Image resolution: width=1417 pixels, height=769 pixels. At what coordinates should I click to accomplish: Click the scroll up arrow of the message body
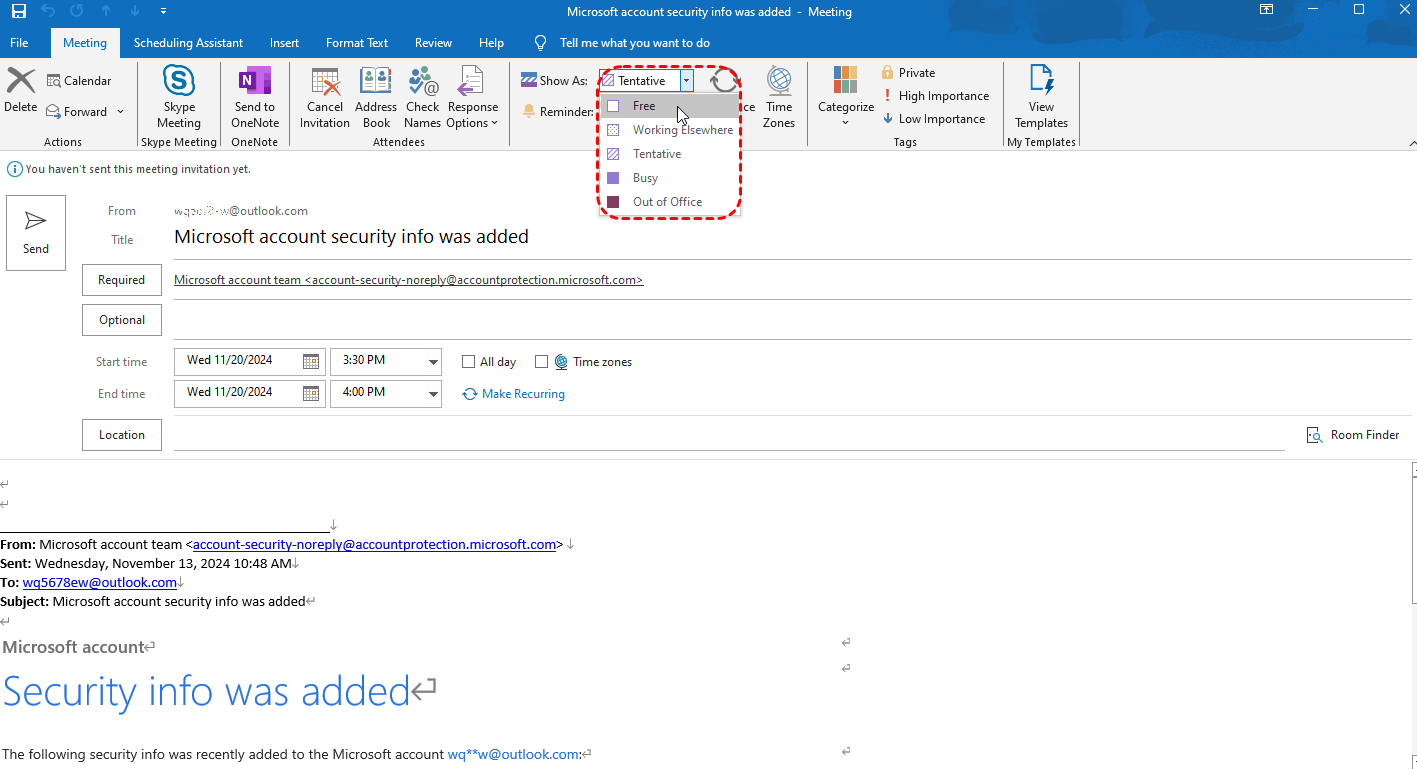point(1413,469)
